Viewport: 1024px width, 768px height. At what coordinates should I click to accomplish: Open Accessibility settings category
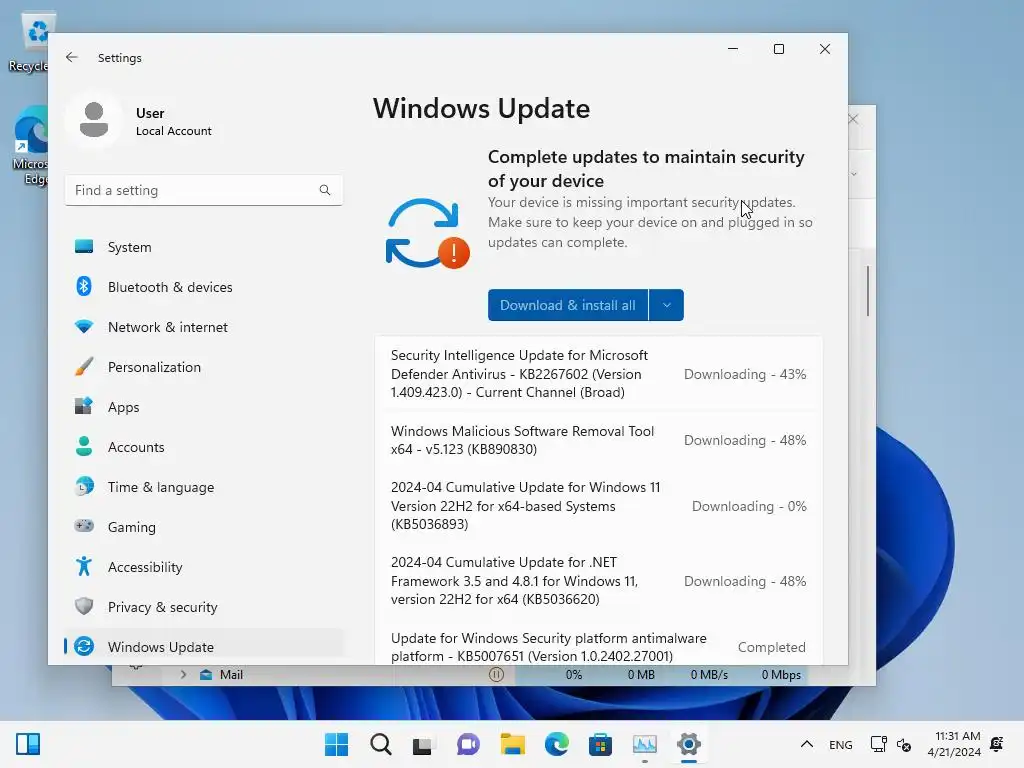(x=204, y=567)
